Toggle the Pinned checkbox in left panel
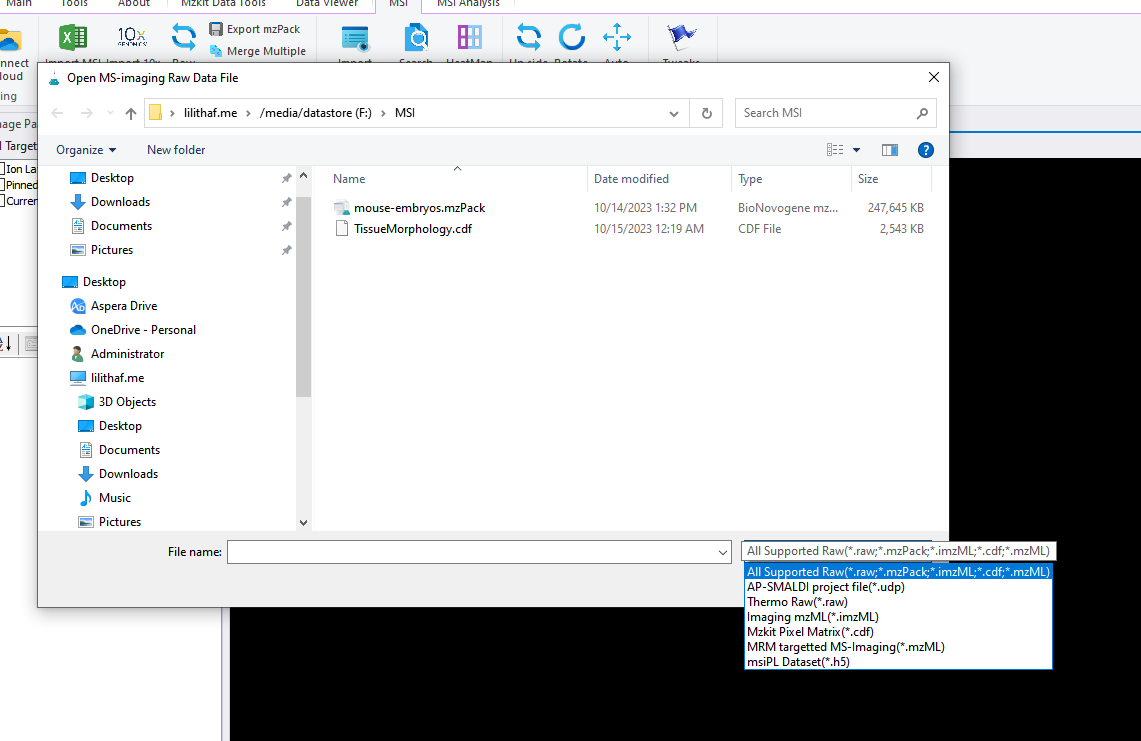Viewport: 1141px width, 741px height. [x=3, y=185]
